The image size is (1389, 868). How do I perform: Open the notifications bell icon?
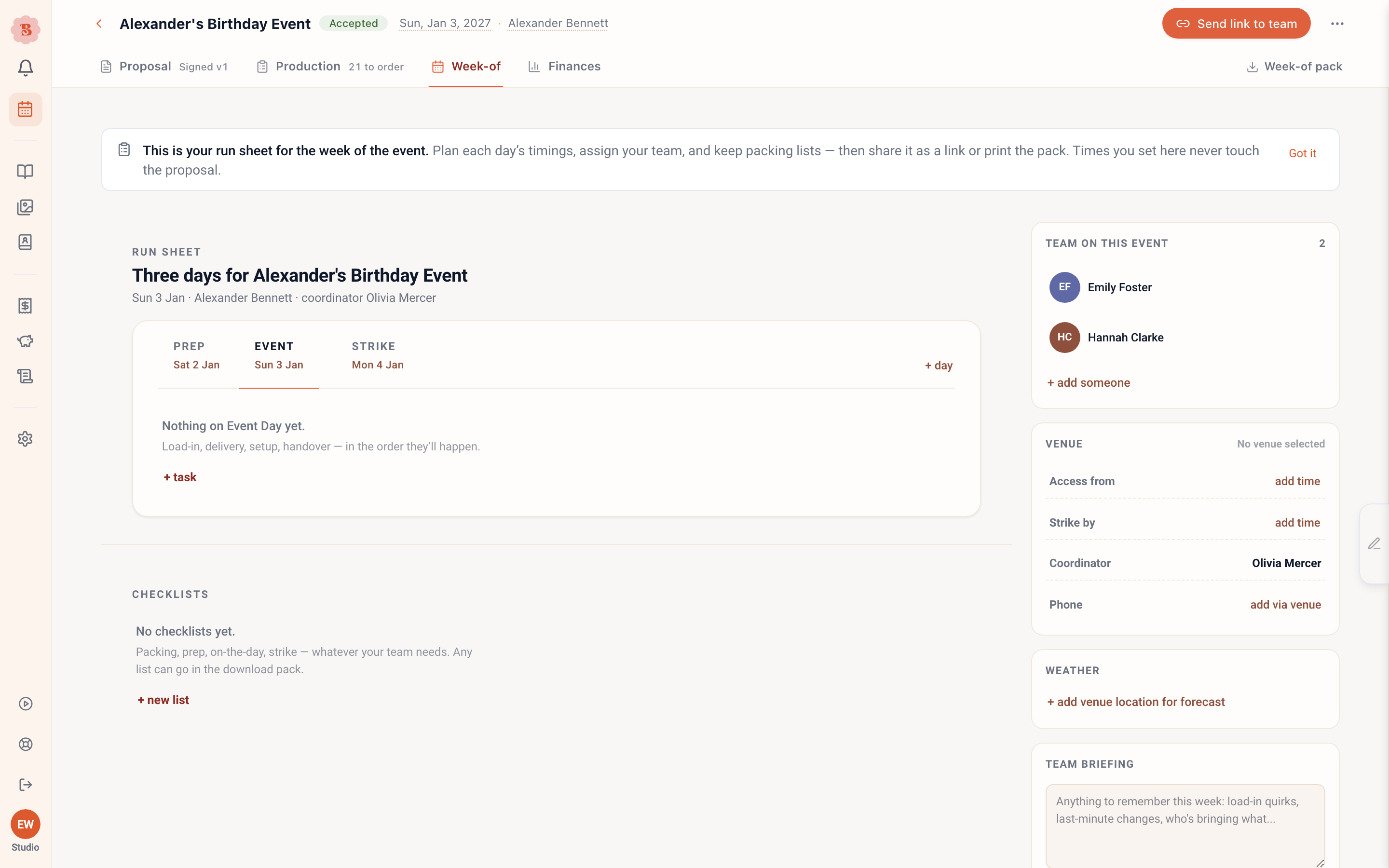click(25, 68)
